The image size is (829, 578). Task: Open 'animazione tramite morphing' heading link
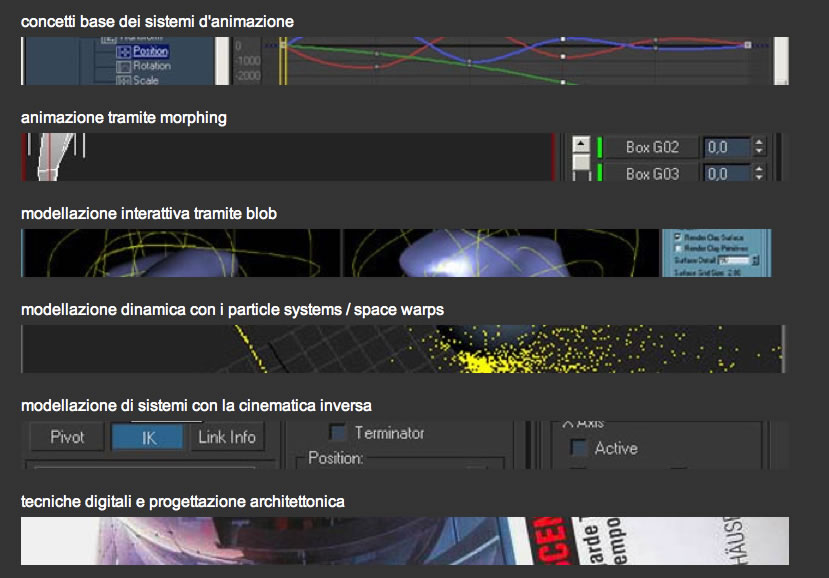coord(124,118)
